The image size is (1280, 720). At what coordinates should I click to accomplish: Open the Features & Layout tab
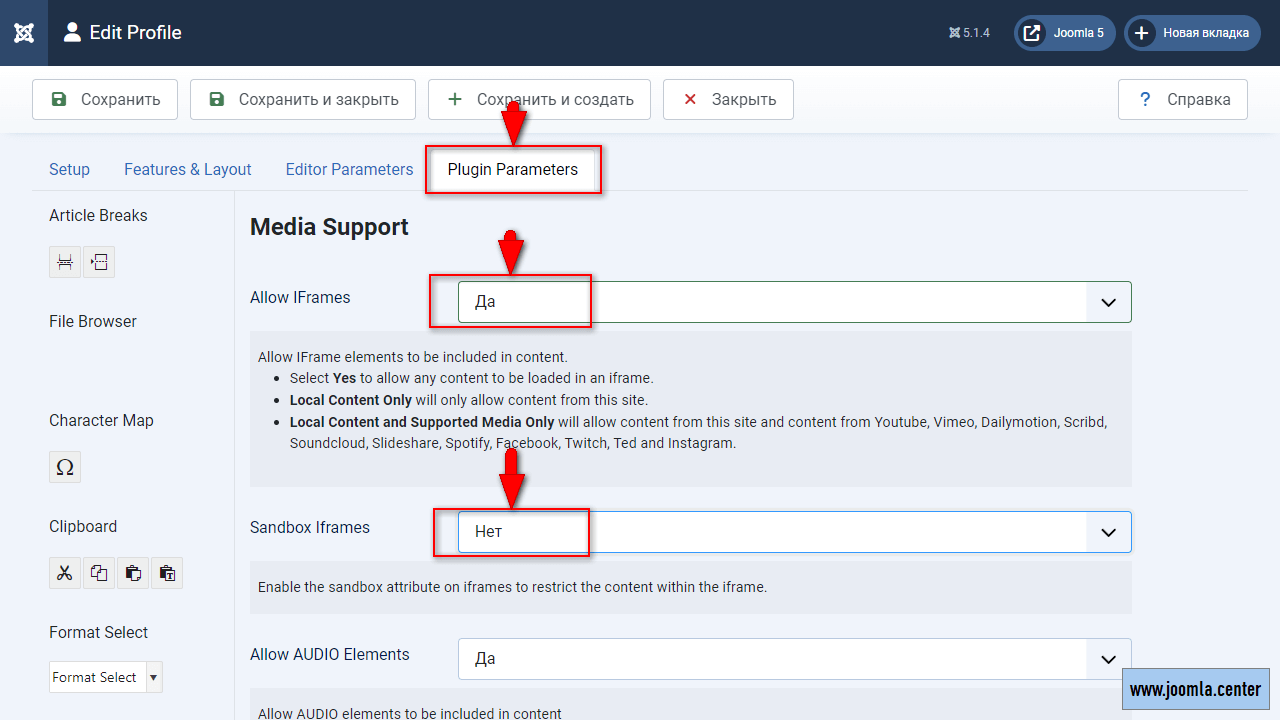click(x=187, y=170)
